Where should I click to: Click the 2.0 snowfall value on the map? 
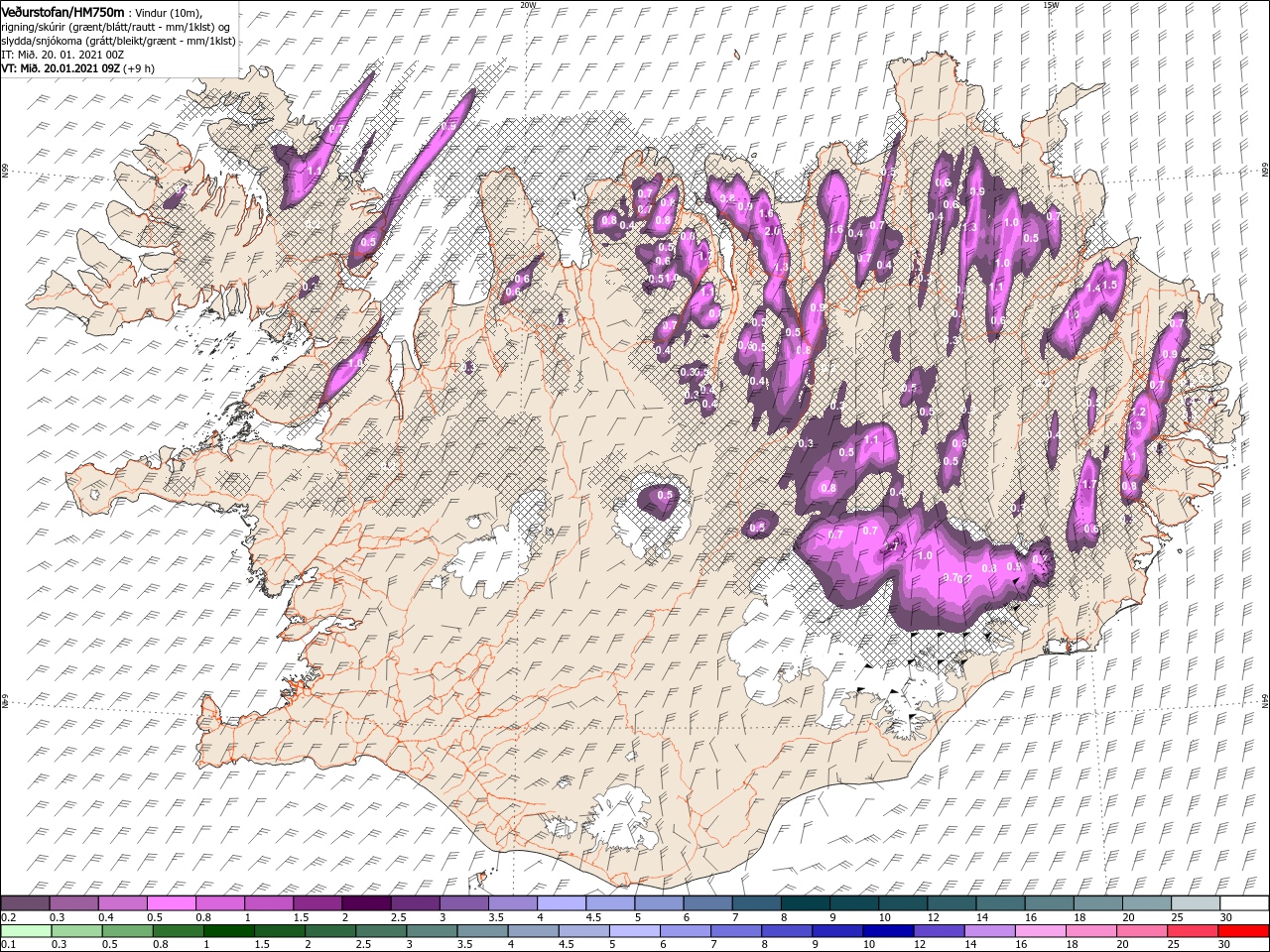click(x=773, y=230)
